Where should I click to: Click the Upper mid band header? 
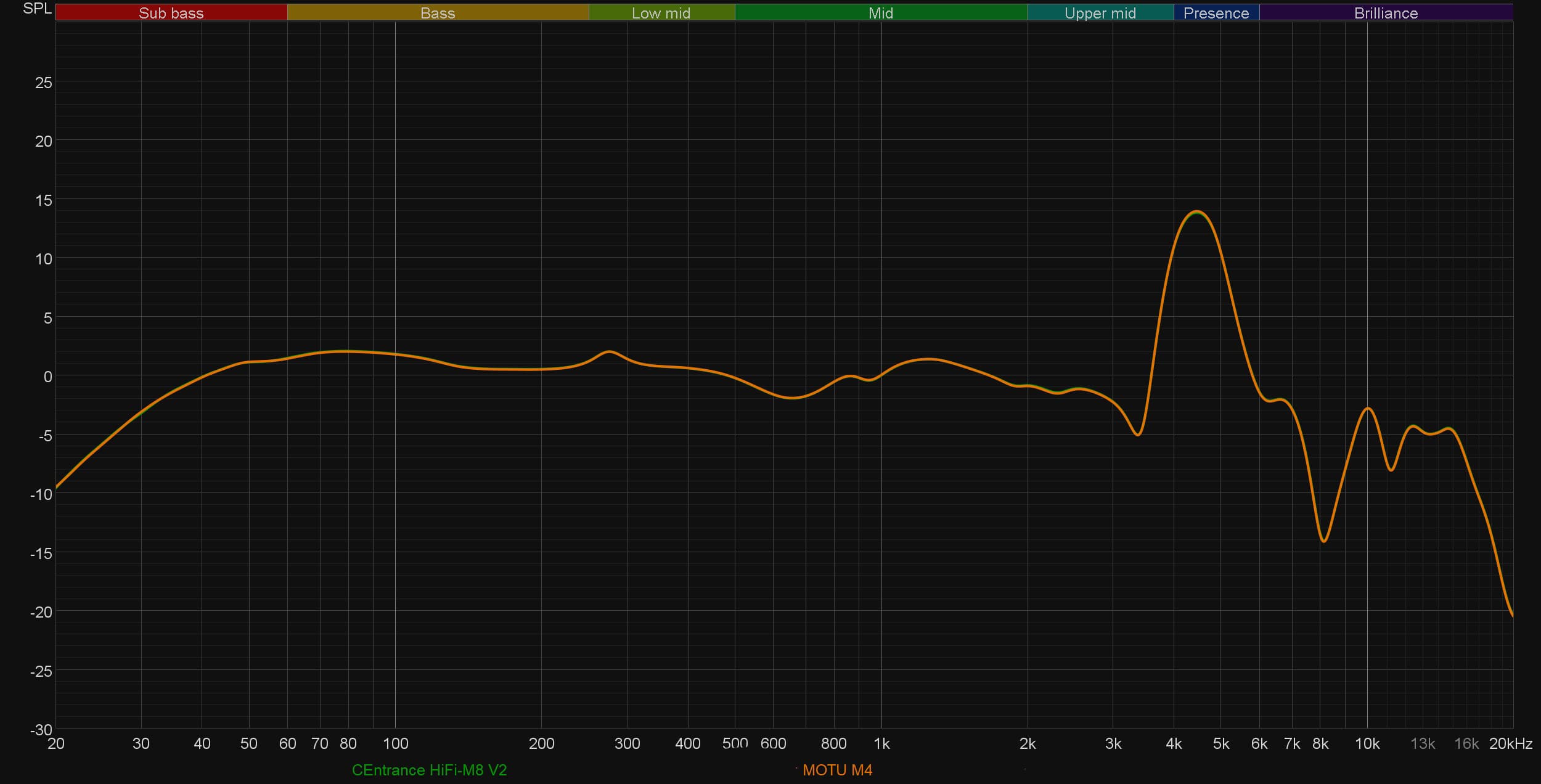click(1100, 13)
